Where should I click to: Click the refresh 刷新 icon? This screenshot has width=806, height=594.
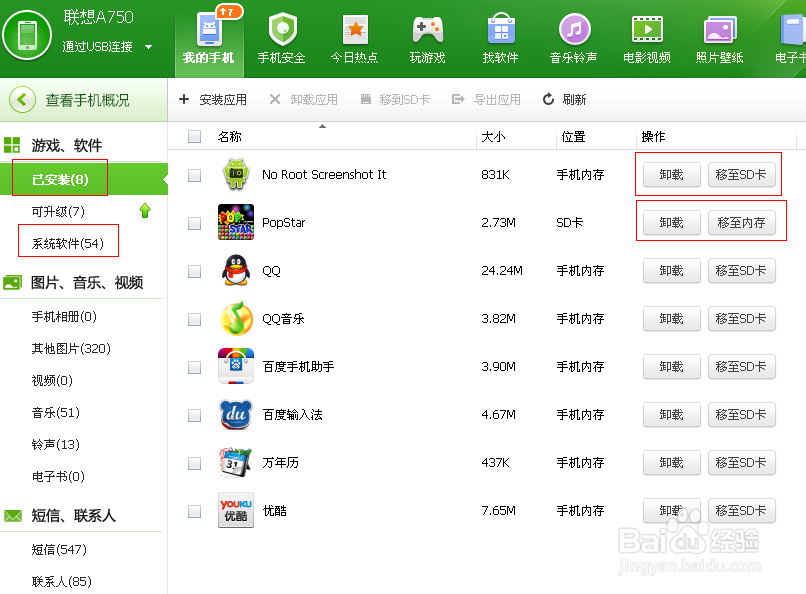click(x=548, y=99)
